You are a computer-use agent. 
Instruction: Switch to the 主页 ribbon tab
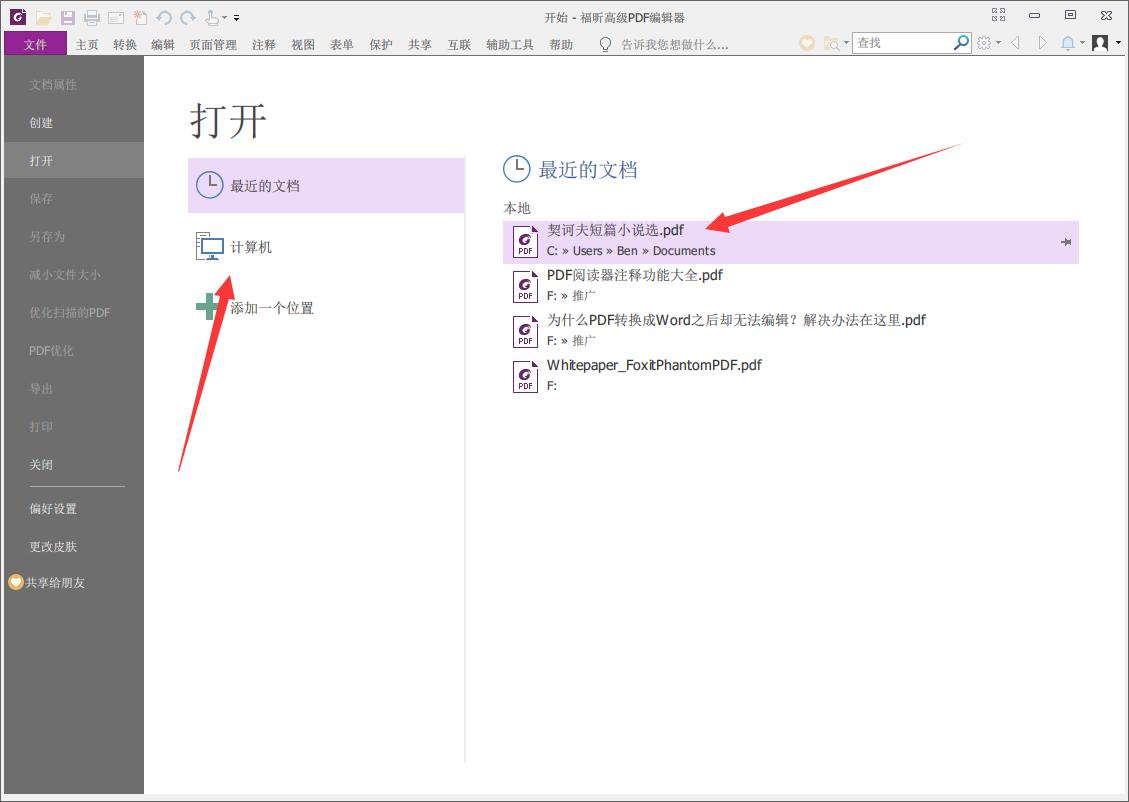point(86,44)
